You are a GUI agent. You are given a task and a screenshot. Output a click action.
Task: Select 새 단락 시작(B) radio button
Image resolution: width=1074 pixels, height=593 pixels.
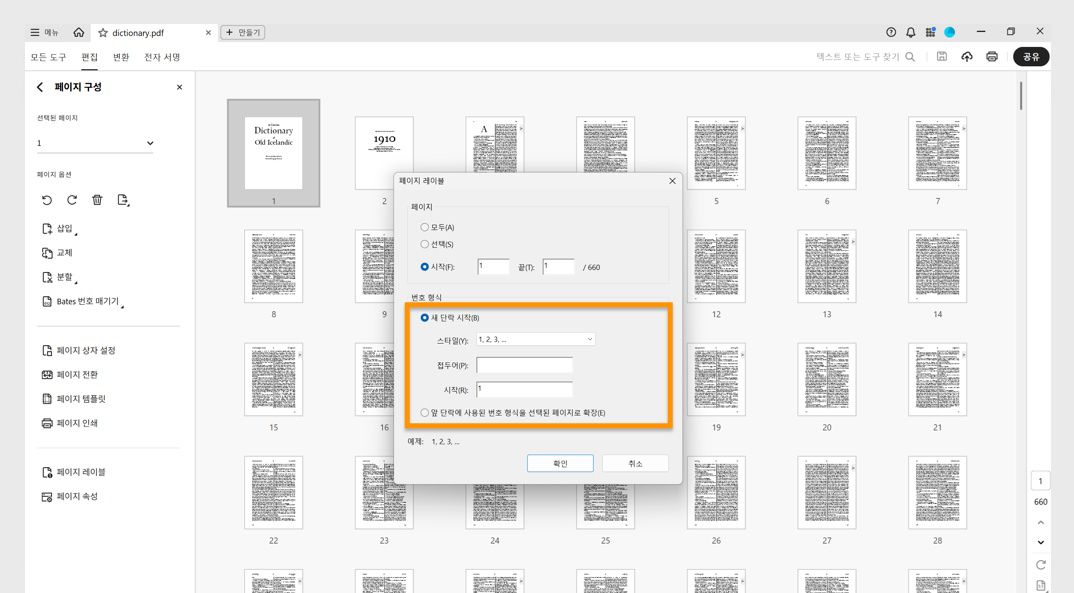425,318
